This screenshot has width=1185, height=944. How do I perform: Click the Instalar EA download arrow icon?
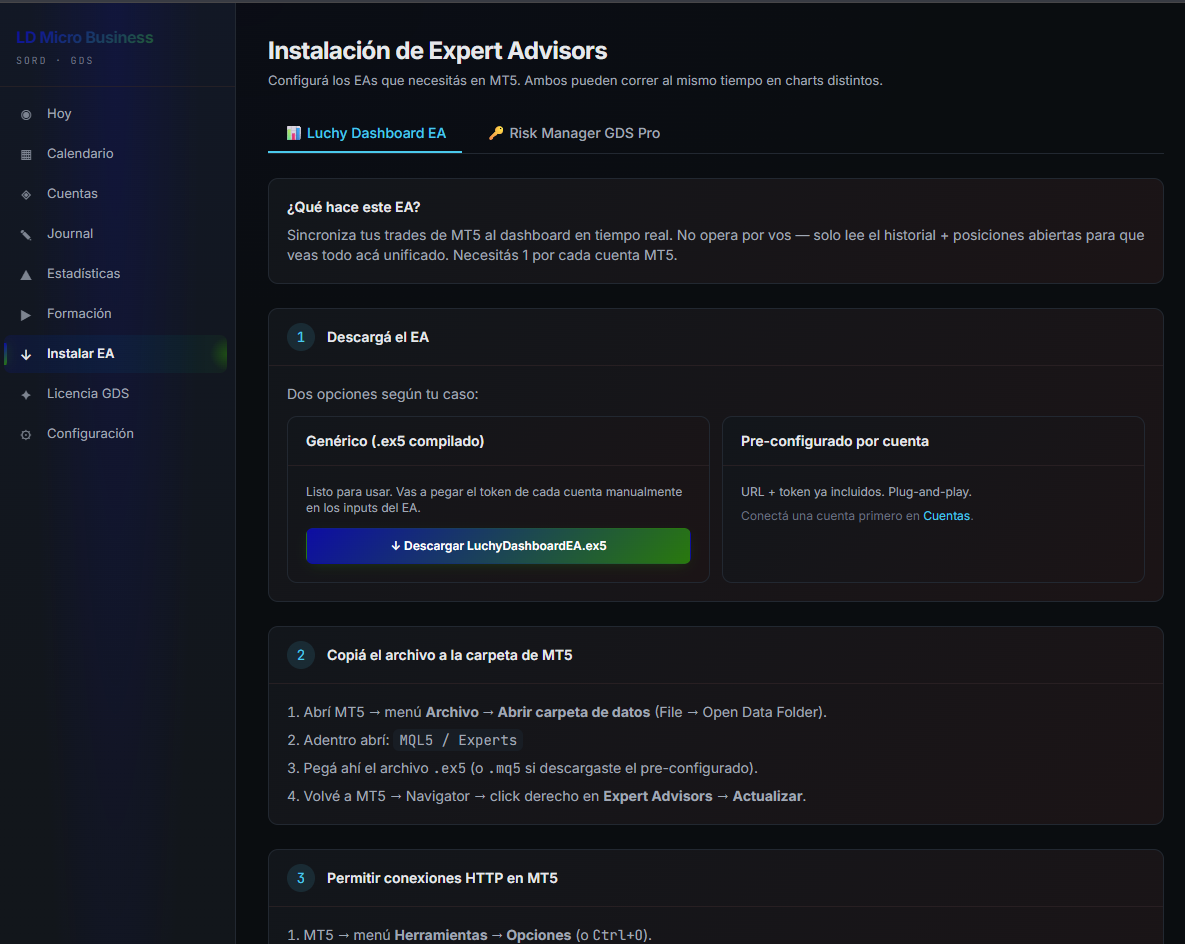(x=26, y=354)
